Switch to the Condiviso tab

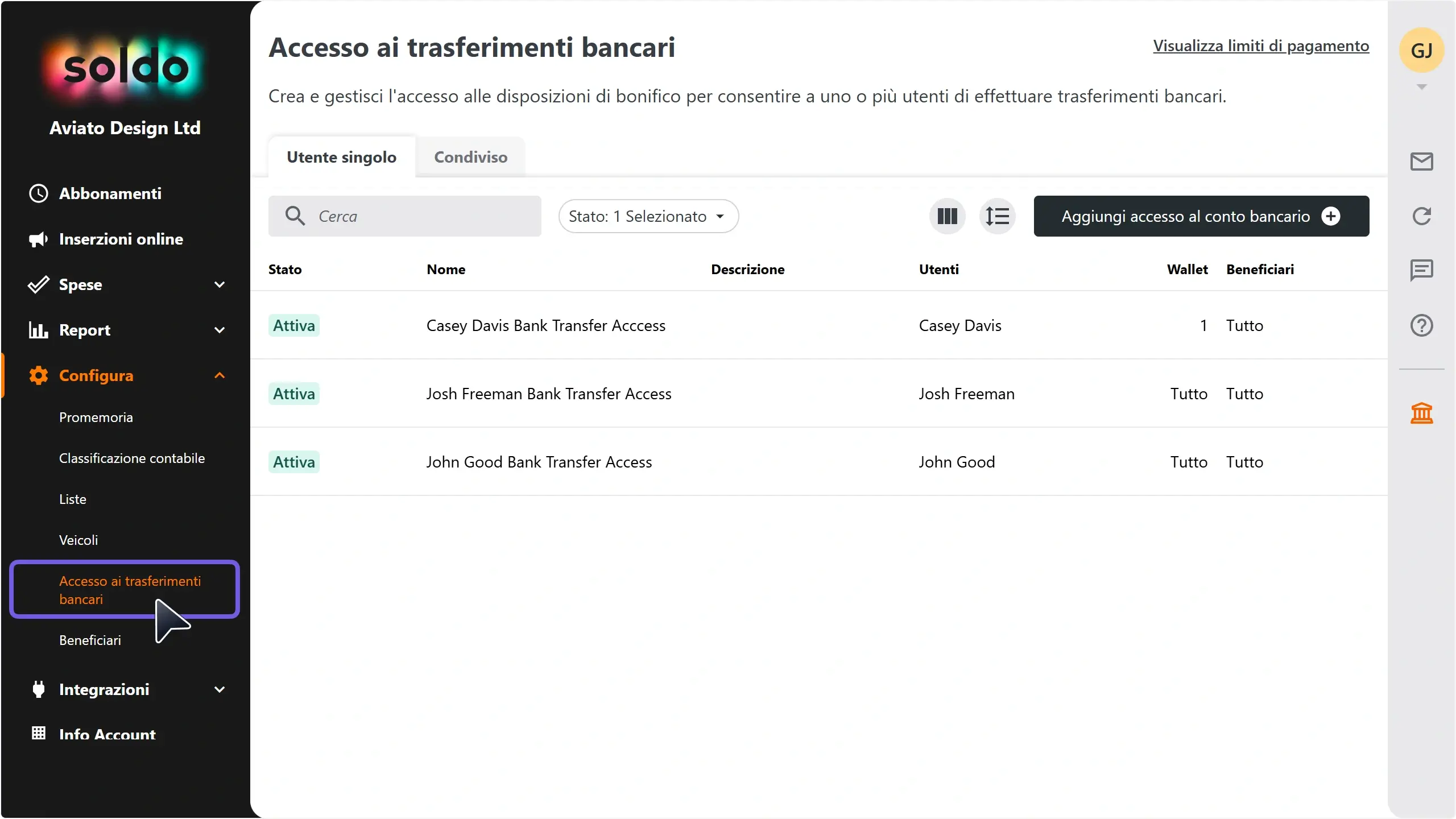coord(470,157)
